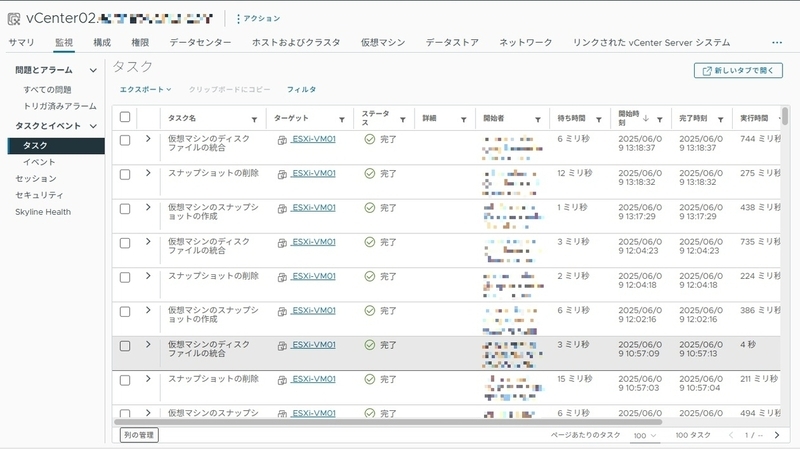Expand details of 13:18:37 task row
This screenshot has height=449, width=800.
pyautogui.click(x=148, y=139)
